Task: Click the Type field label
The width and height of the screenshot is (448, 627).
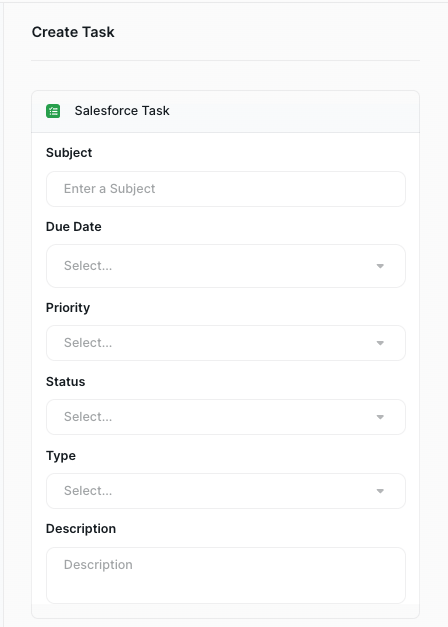Action: [x=61, y=456]
